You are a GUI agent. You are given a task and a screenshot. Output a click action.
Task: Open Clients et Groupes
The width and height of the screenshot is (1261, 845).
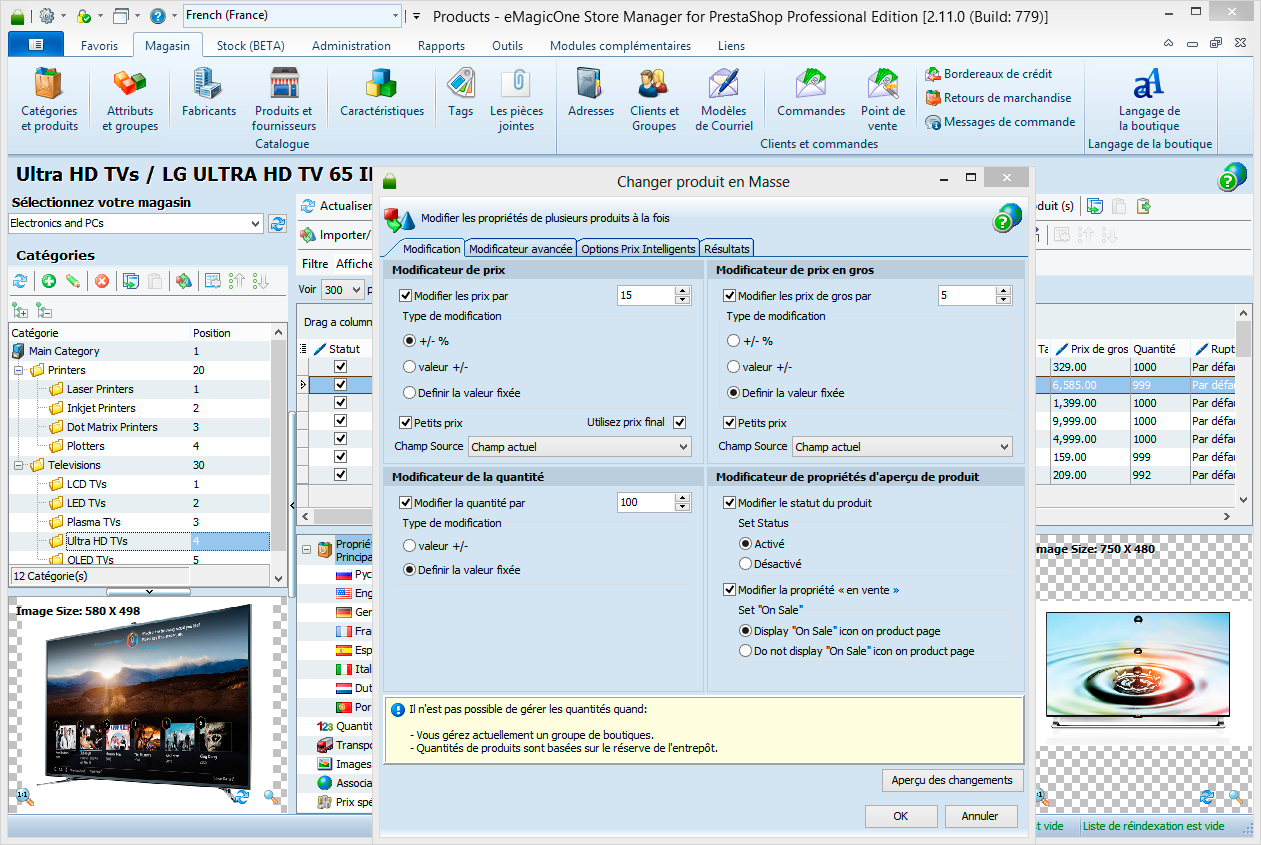pos(654,99)
